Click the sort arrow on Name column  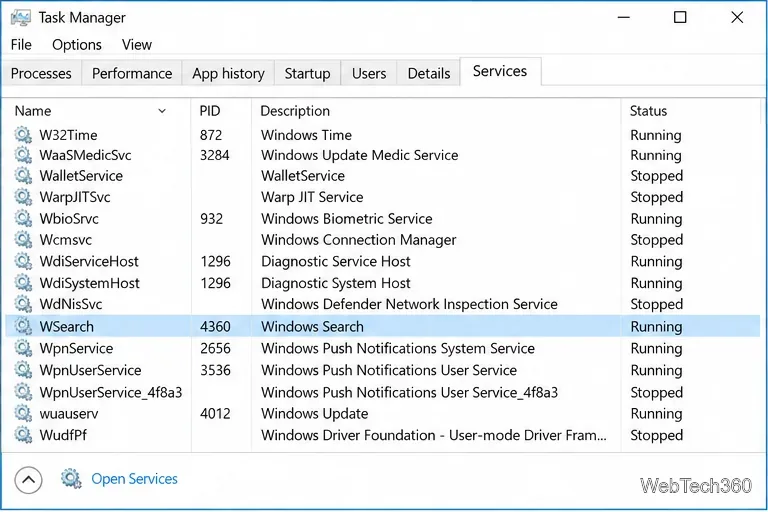click(162, 111)
